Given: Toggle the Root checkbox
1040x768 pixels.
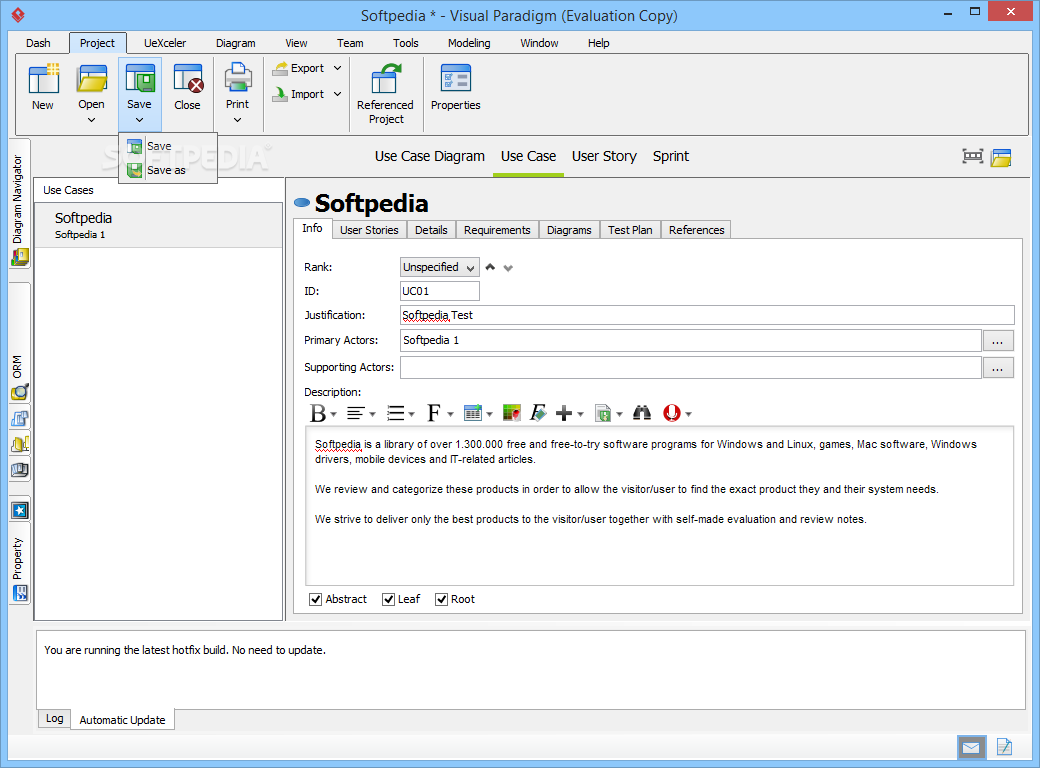Looking at the screenshot, I should click(x=442, y=600).
